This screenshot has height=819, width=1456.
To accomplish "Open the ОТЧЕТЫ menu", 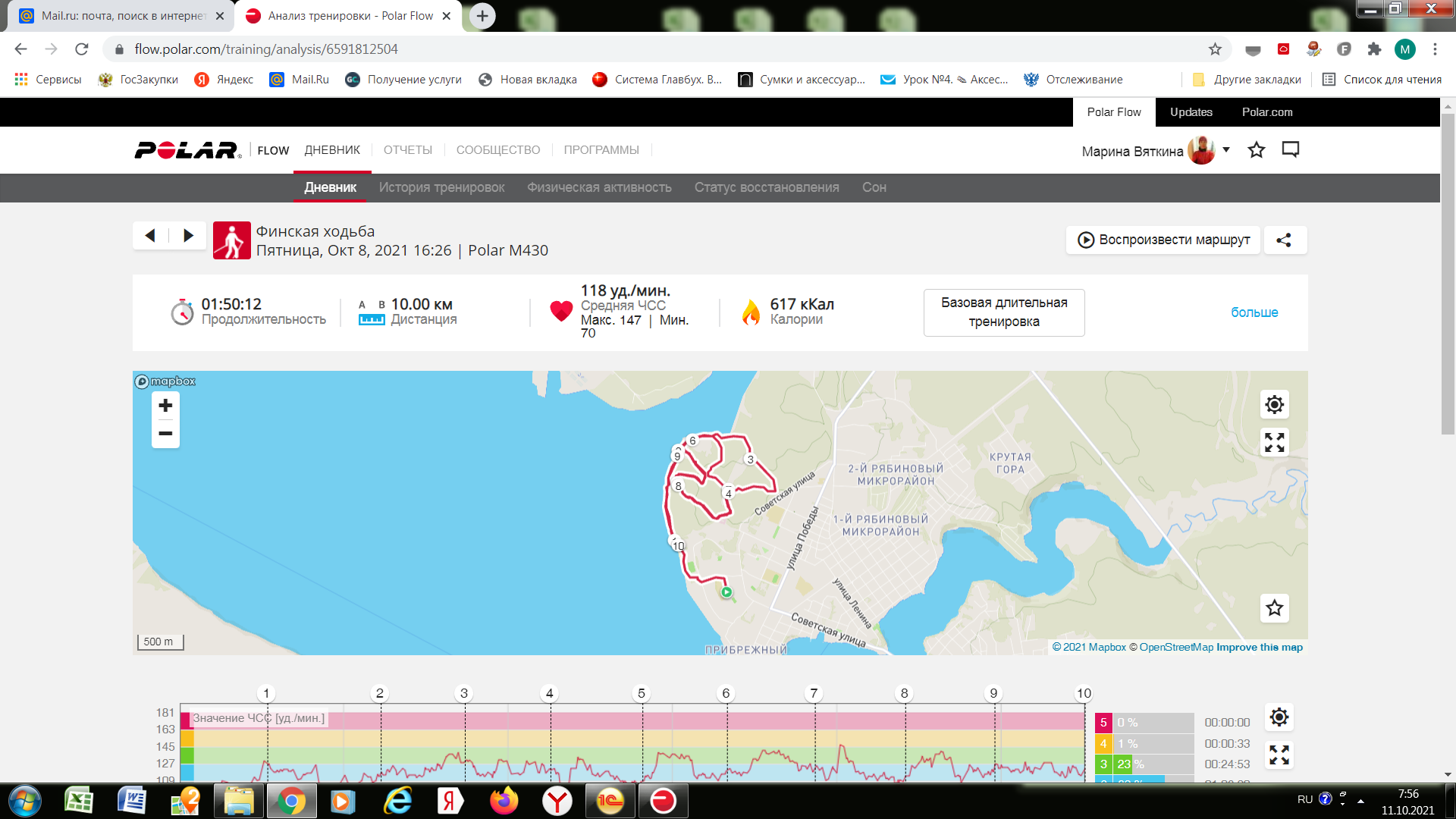I will pos(407,150).
